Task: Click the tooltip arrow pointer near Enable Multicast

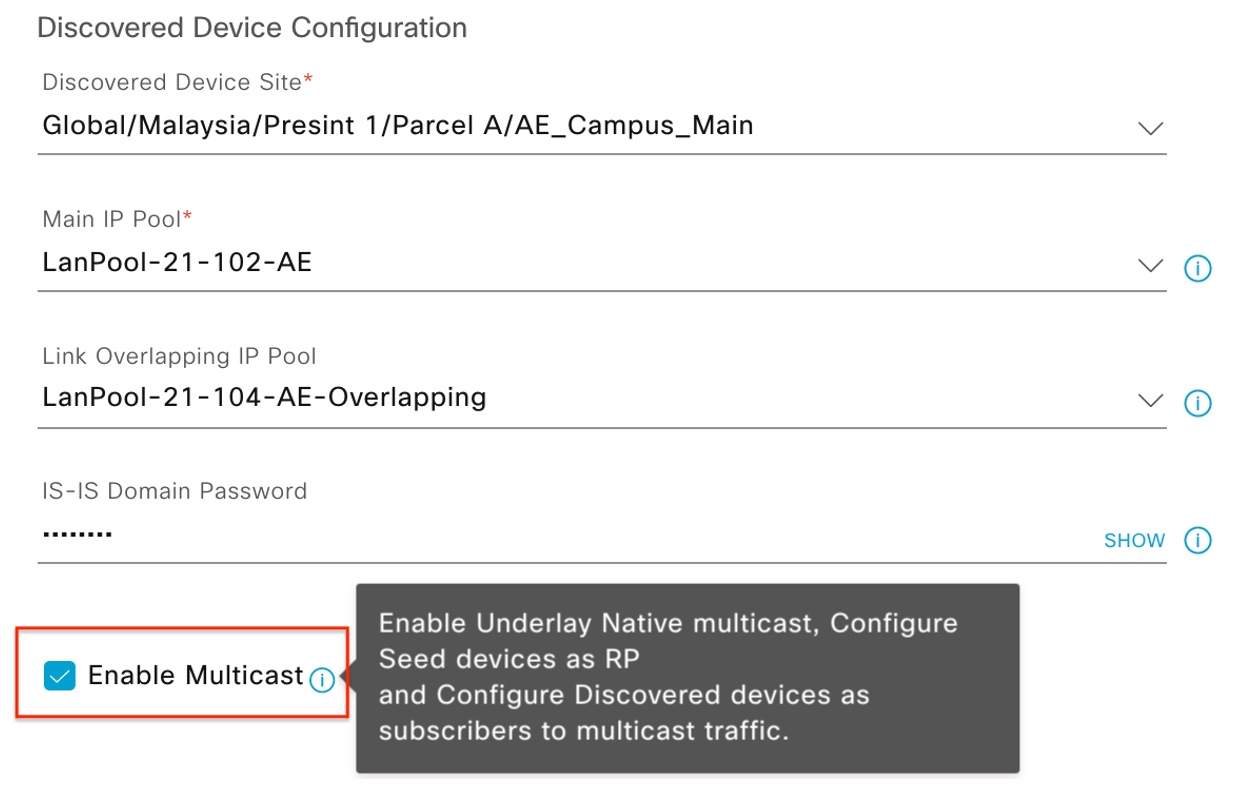Action: (345, 677)
